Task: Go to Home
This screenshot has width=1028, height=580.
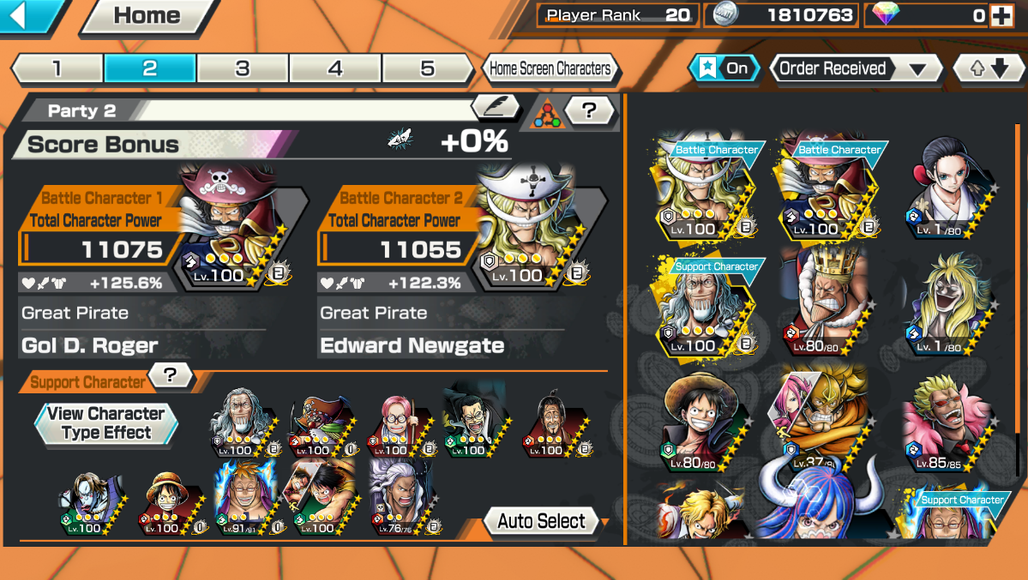Action: coord(147,15)
